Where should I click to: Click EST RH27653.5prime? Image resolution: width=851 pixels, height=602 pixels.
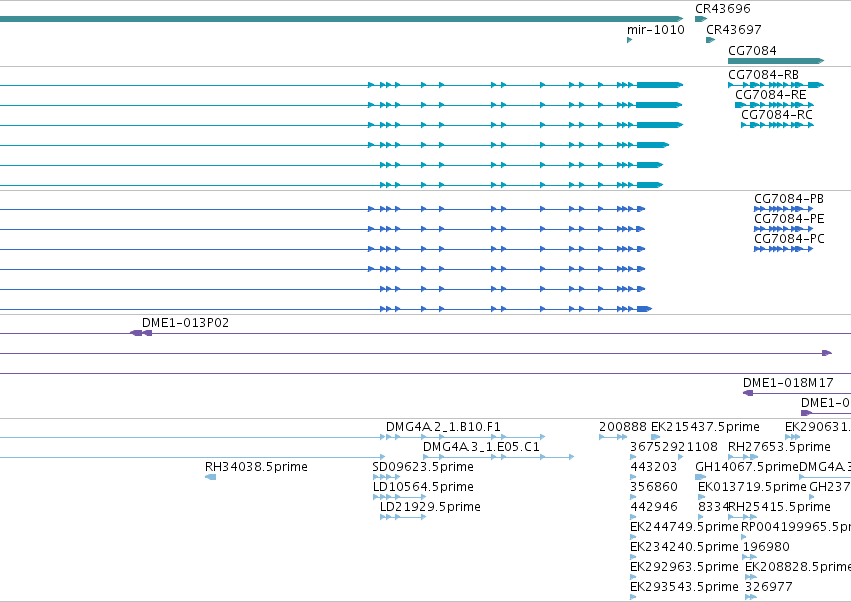pos(743,457)
